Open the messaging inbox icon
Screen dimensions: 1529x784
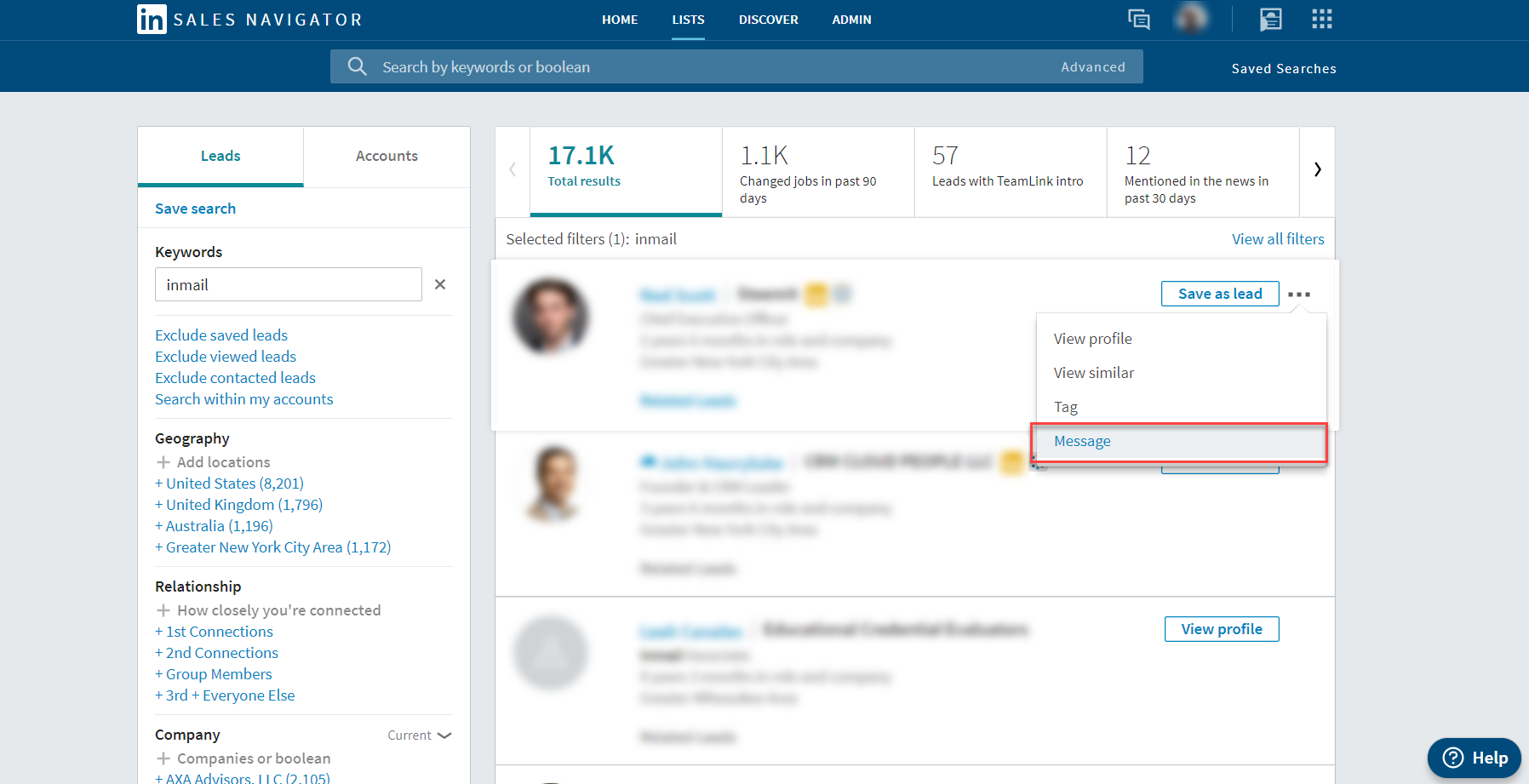coord(1138,19)
